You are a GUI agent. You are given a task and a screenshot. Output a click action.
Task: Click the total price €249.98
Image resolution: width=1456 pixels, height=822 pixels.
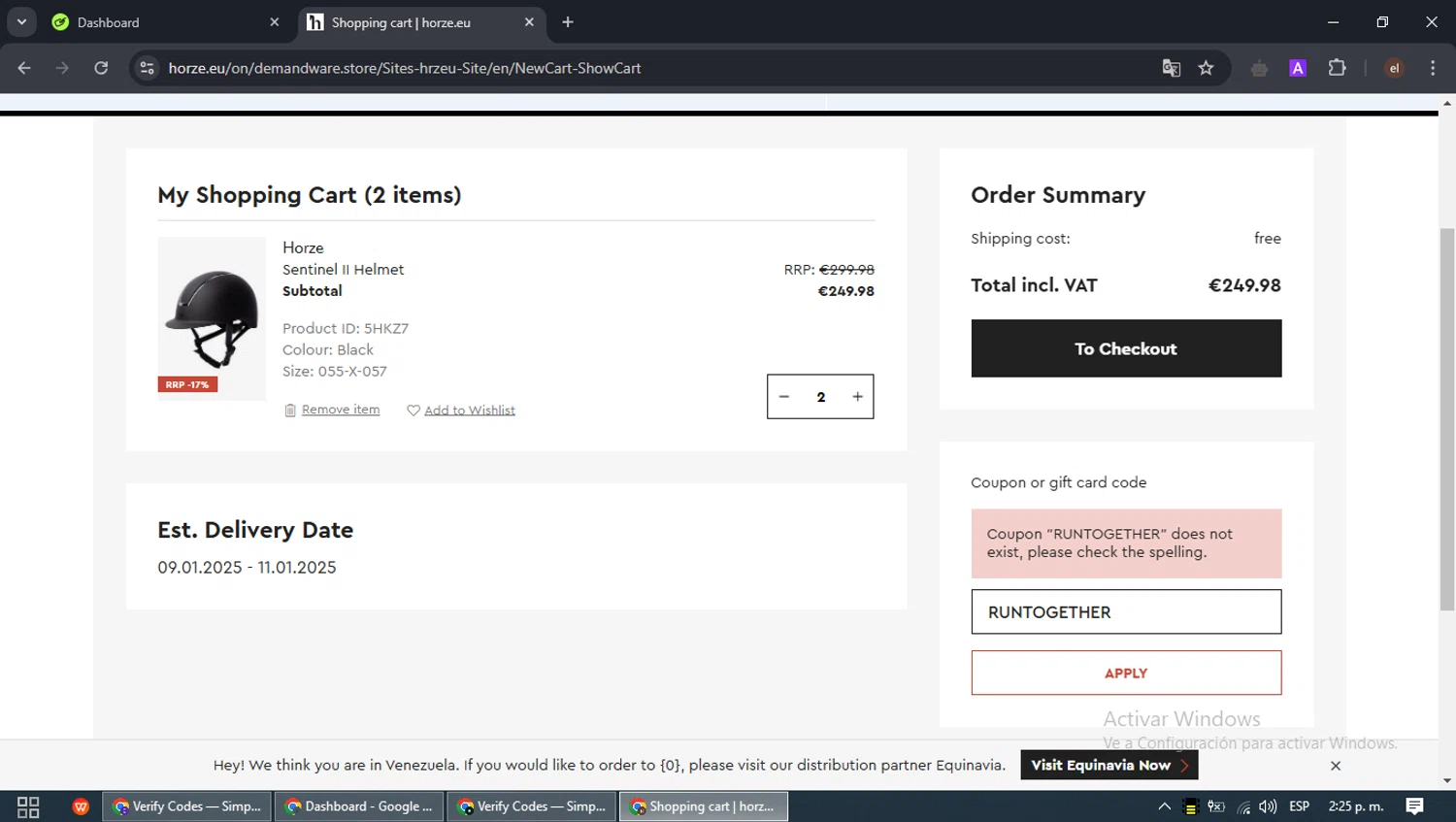click(1244, 285)
